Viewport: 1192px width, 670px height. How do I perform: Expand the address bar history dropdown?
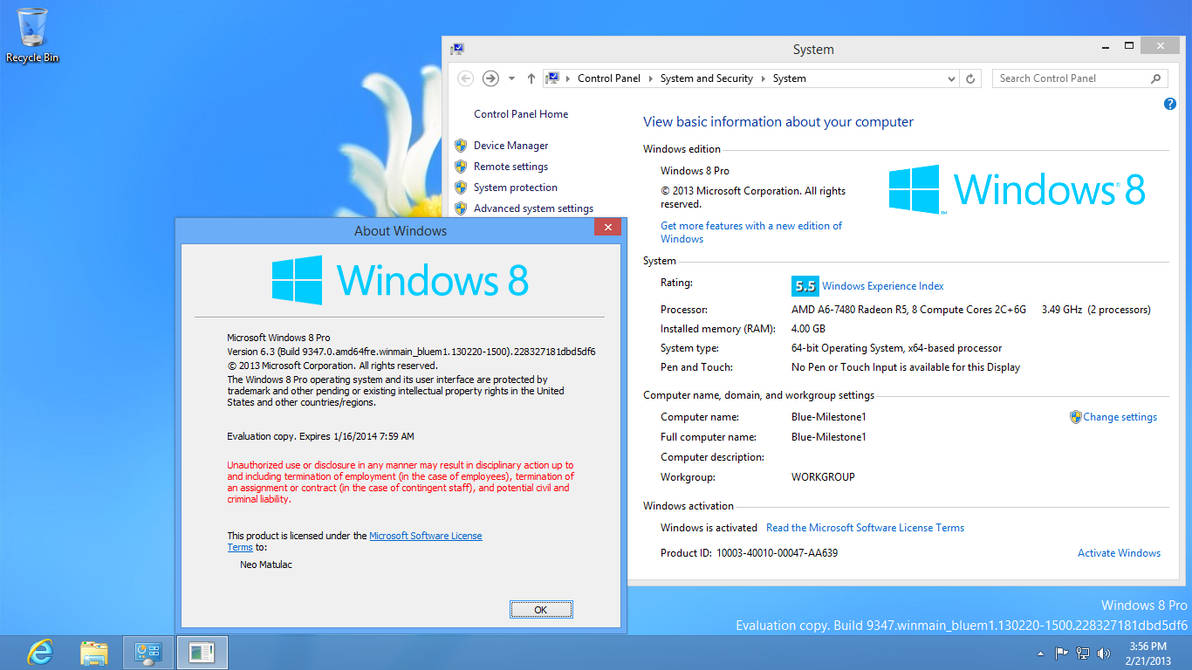click(x=951, y=78)
